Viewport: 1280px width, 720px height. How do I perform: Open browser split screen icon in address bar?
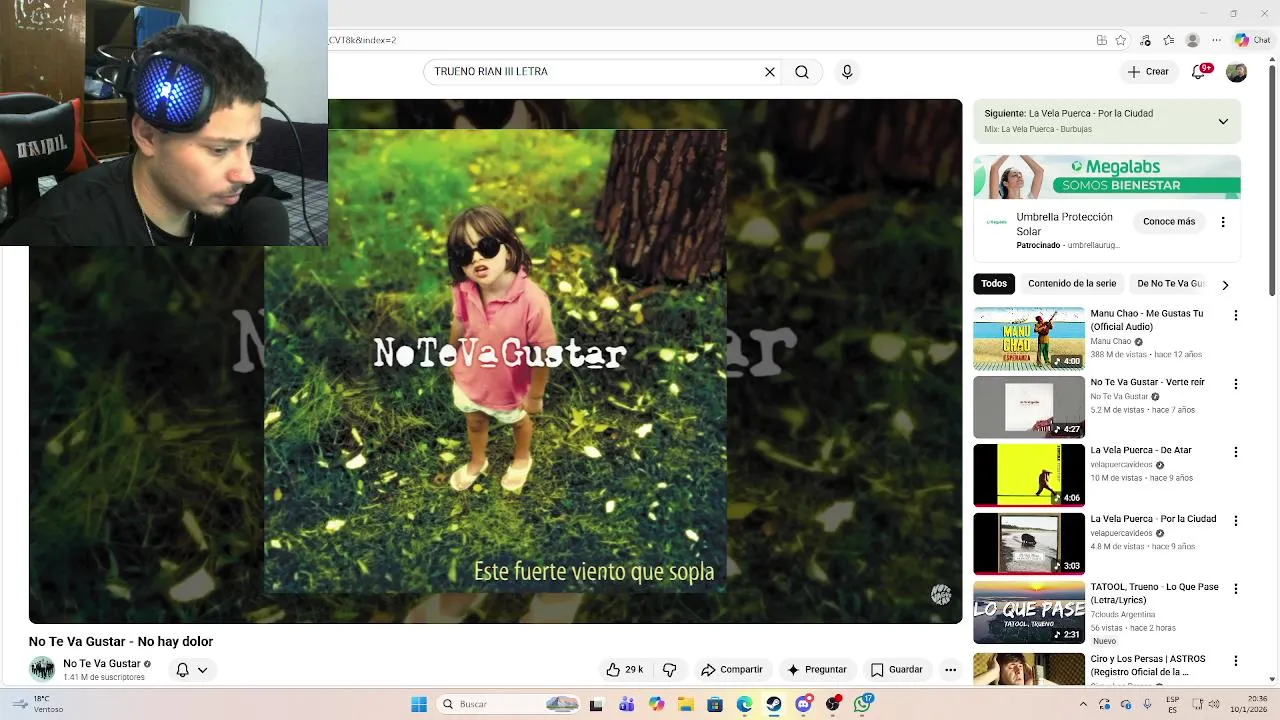1101,40
